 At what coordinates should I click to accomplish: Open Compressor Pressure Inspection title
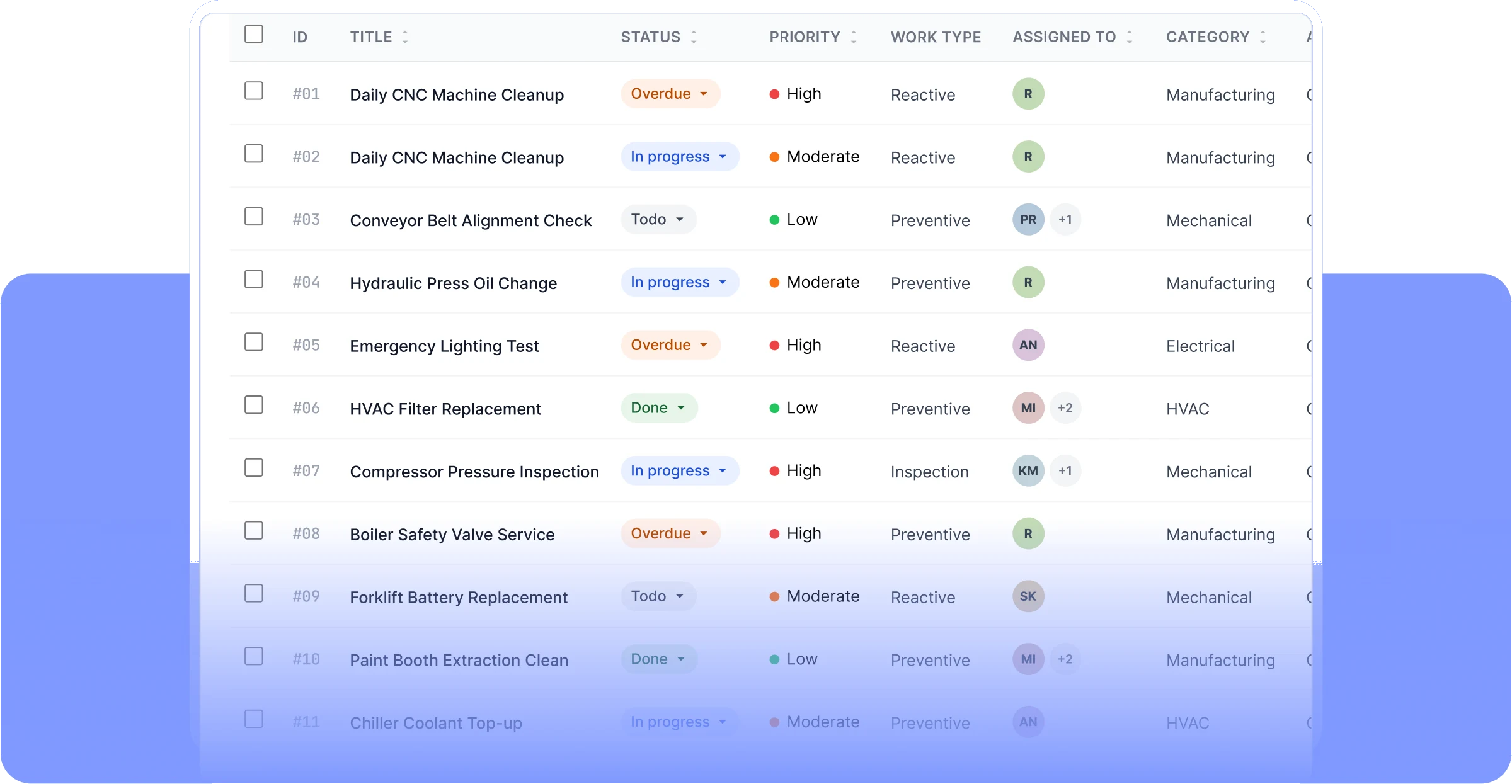pos(474,472)
